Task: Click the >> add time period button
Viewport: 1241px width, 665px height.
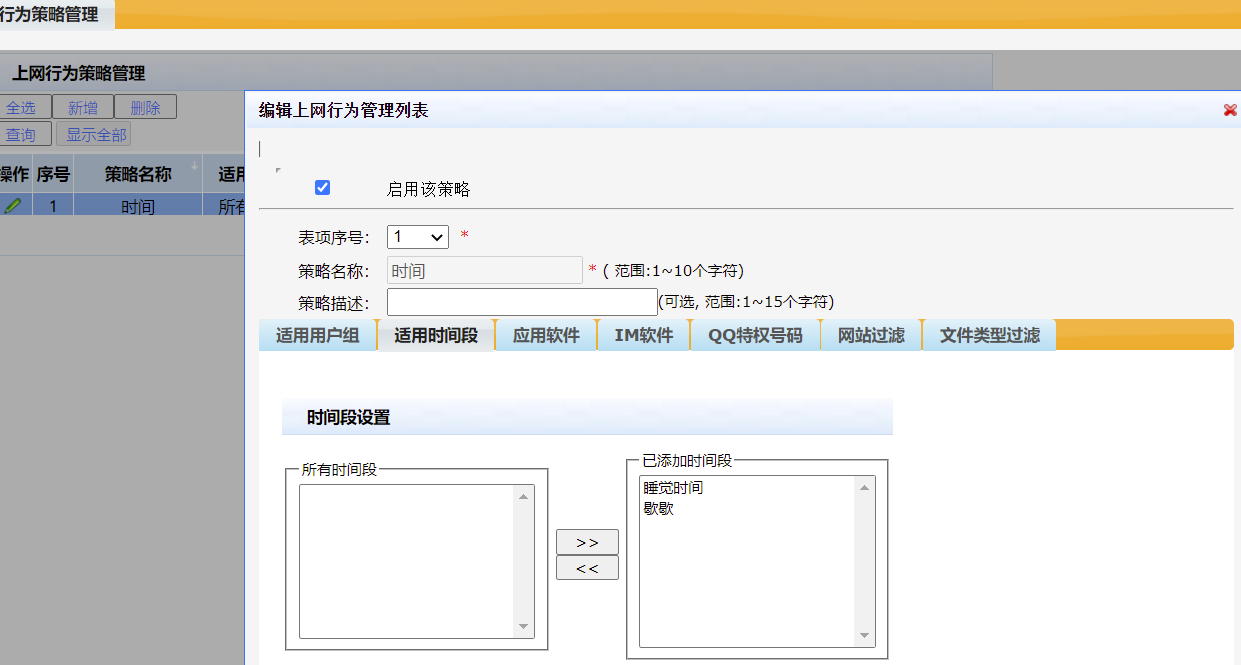Action: 587,542
